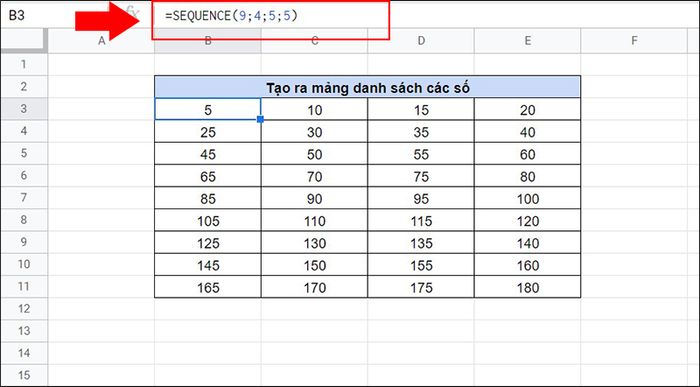The width and height of the screenshot is (700, 387).
Task: Click the cell containing 85
Action: pyautogui.click(x=208, y=198)
